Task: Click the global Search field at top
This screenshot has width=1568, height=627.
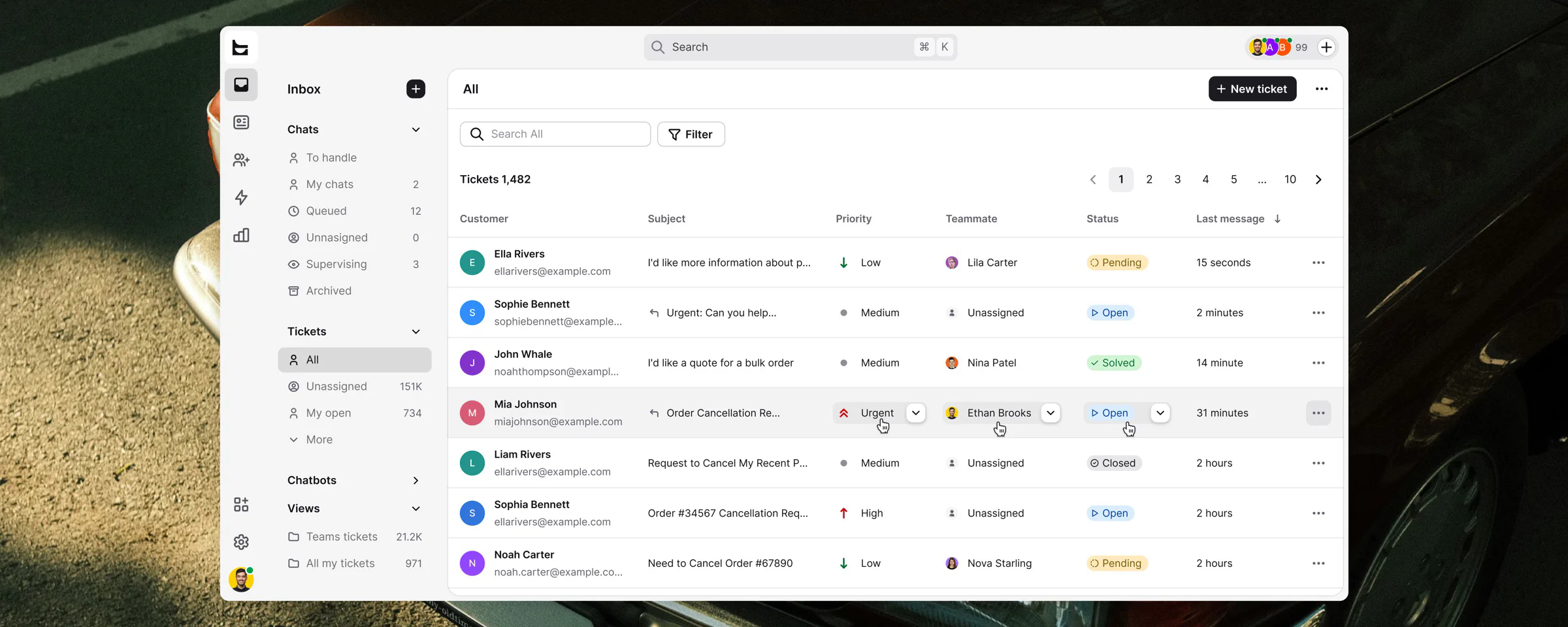Action: pos(800,47)
